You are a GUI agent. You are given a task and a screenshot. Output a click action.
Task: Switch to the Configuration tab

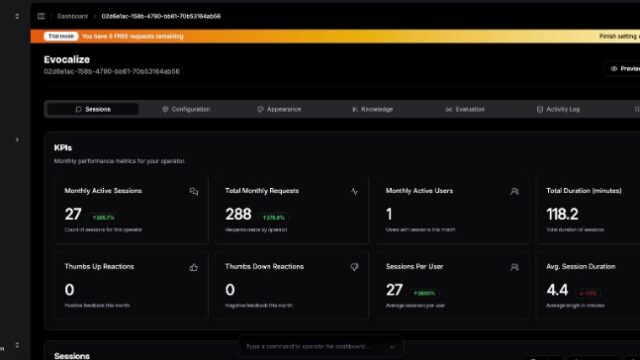(186, 109)
